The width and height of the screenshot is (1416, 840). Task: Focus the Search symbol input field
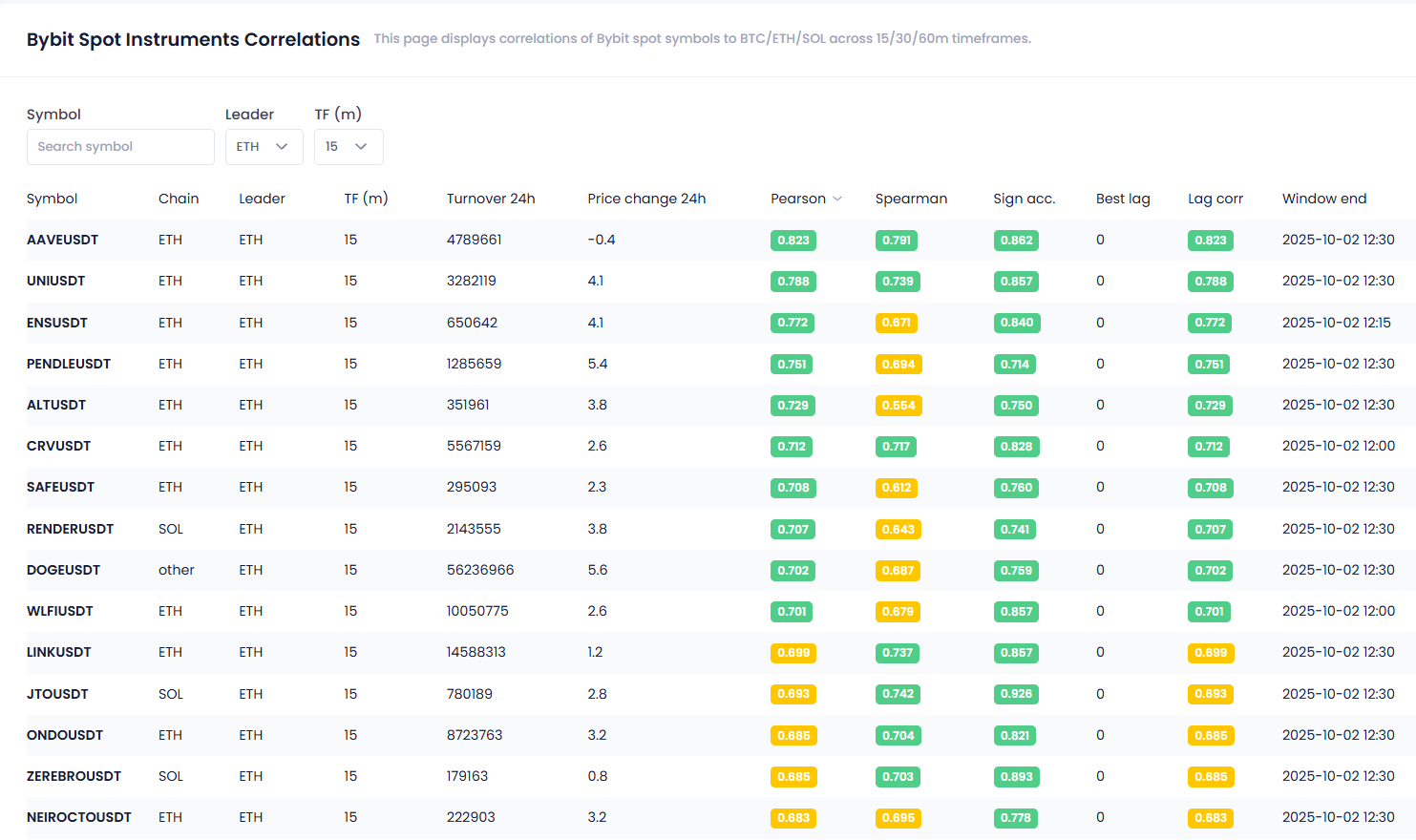tap(120, 147)
